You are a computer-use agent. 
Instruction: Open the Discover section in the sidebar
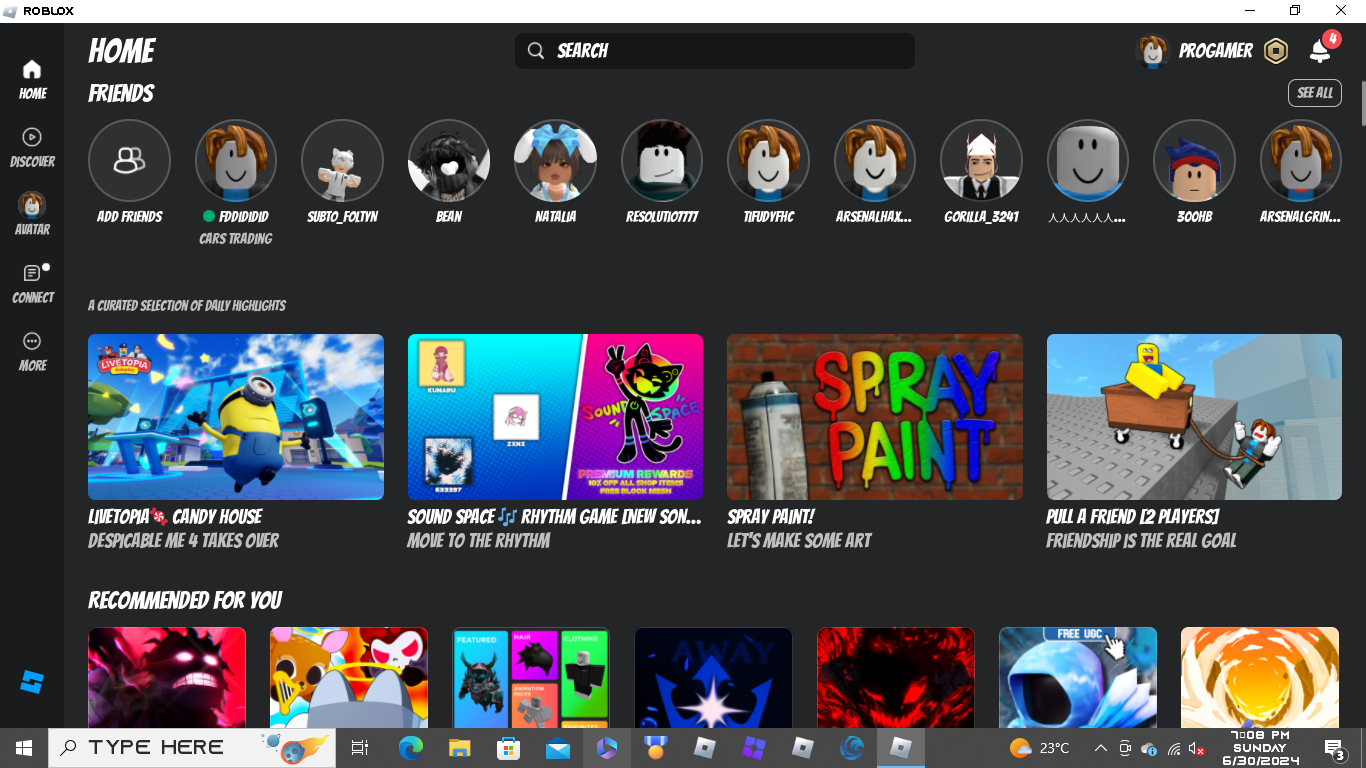(x=32, y=148)
